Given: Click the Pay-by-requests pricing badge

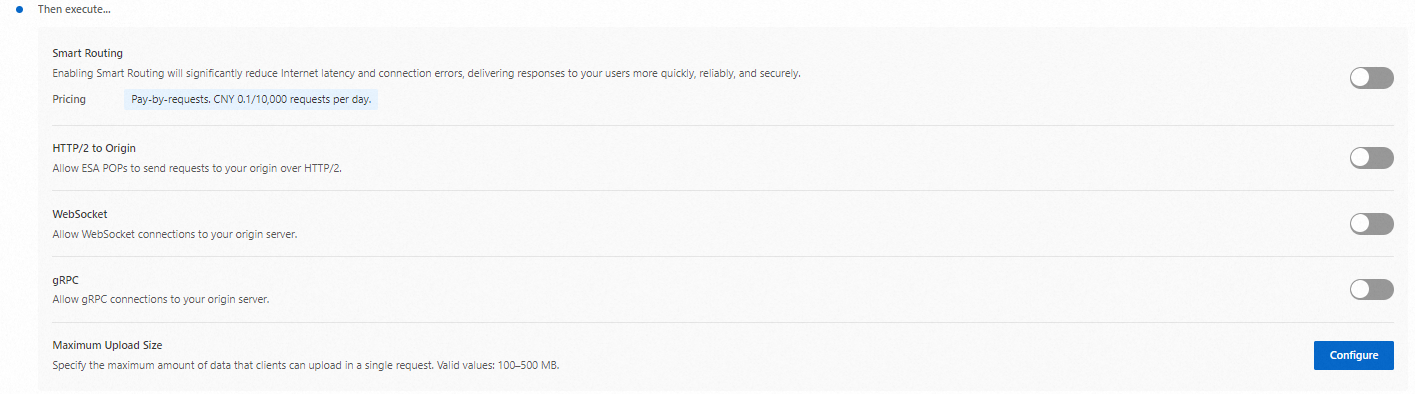Looking at the screenshot, I should tap(251, 100).
